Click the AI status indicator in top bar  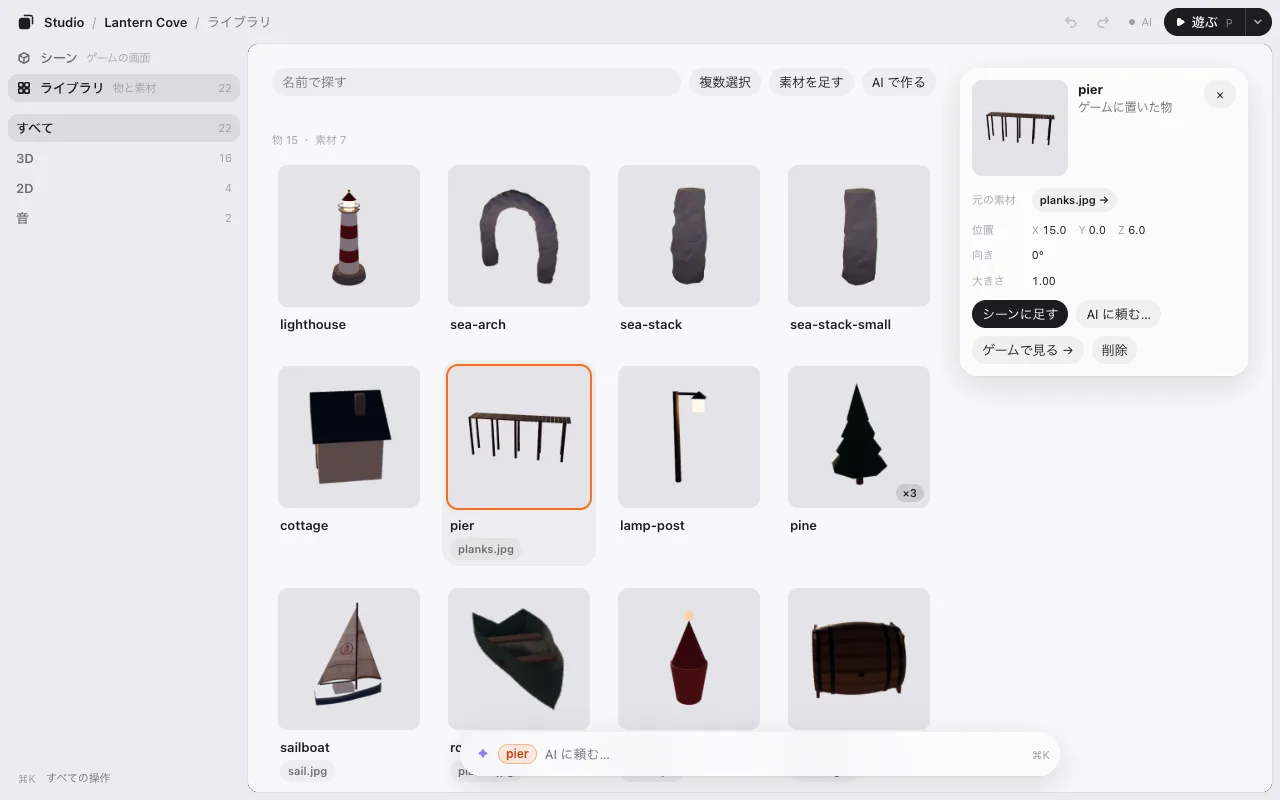[1140, 22]
